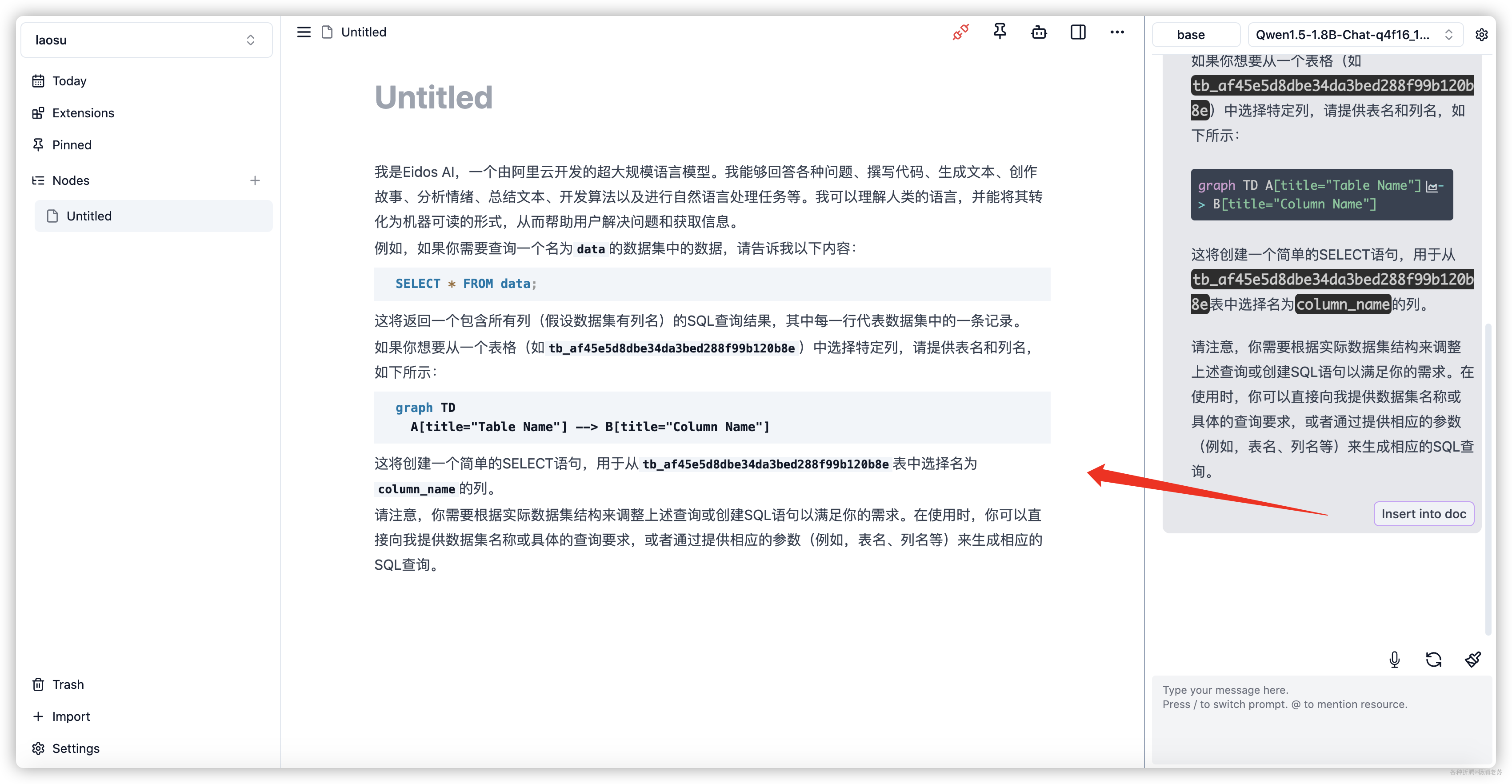The height and width of the screenshot is (784, 1512).
Task: Go to the Today page
Action: click(x=69, y=81)
